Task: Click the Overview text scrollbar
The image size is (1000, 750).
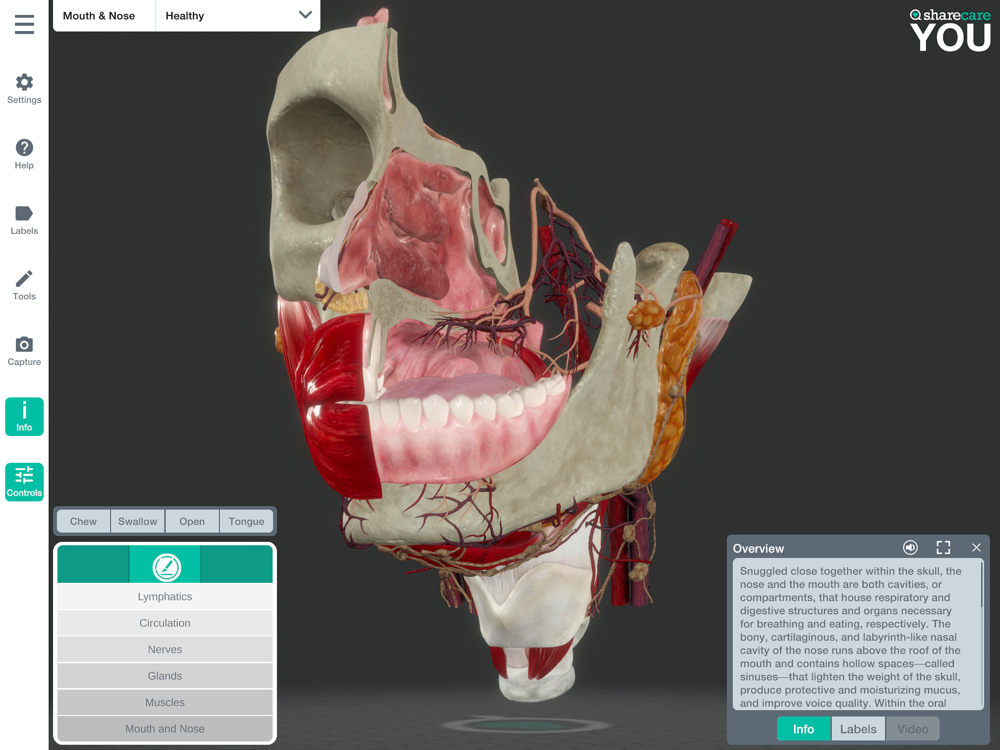Action: [x=982, y=585]
